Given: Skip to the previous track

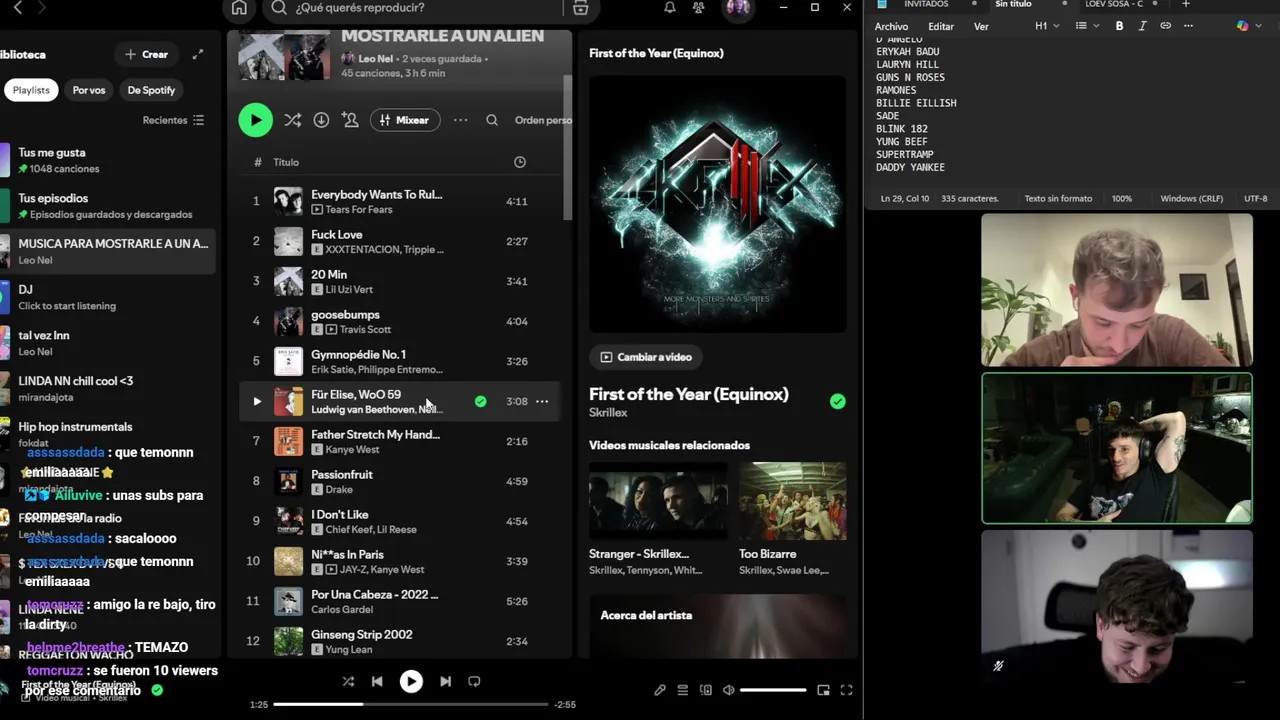Looking at the screenshot, I should (x=377, y=681).
